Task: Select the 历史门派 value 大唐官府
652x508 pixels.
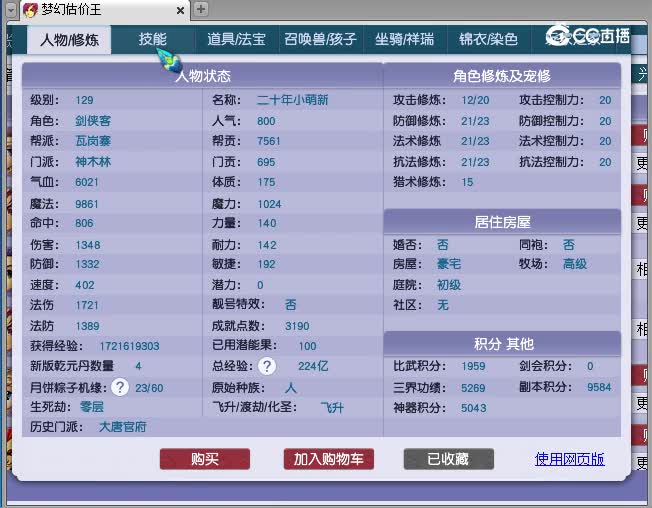Action: pos(123,427)
